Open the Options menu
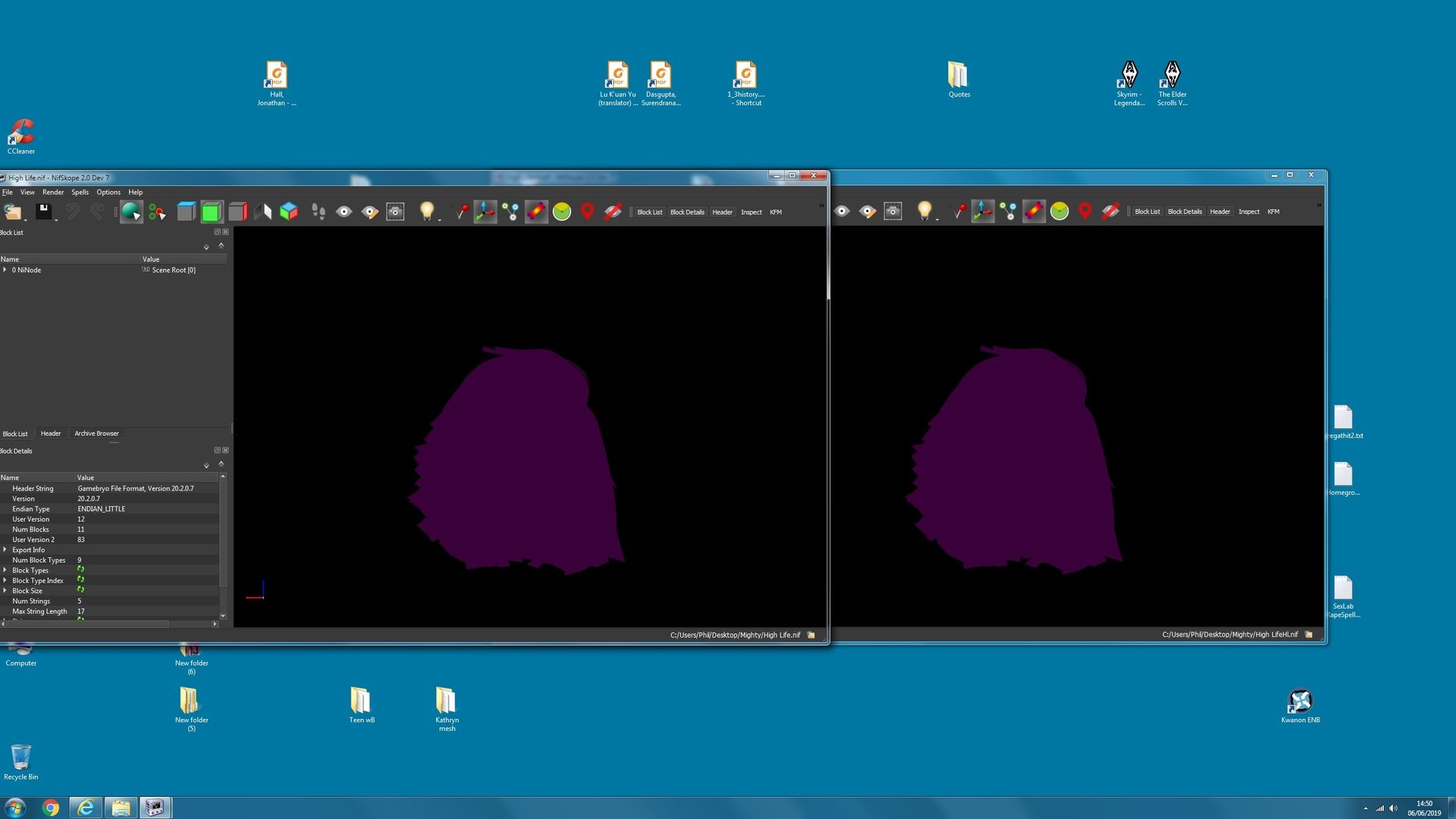This screenshot has height=819, width=1456. pos(108,192)
